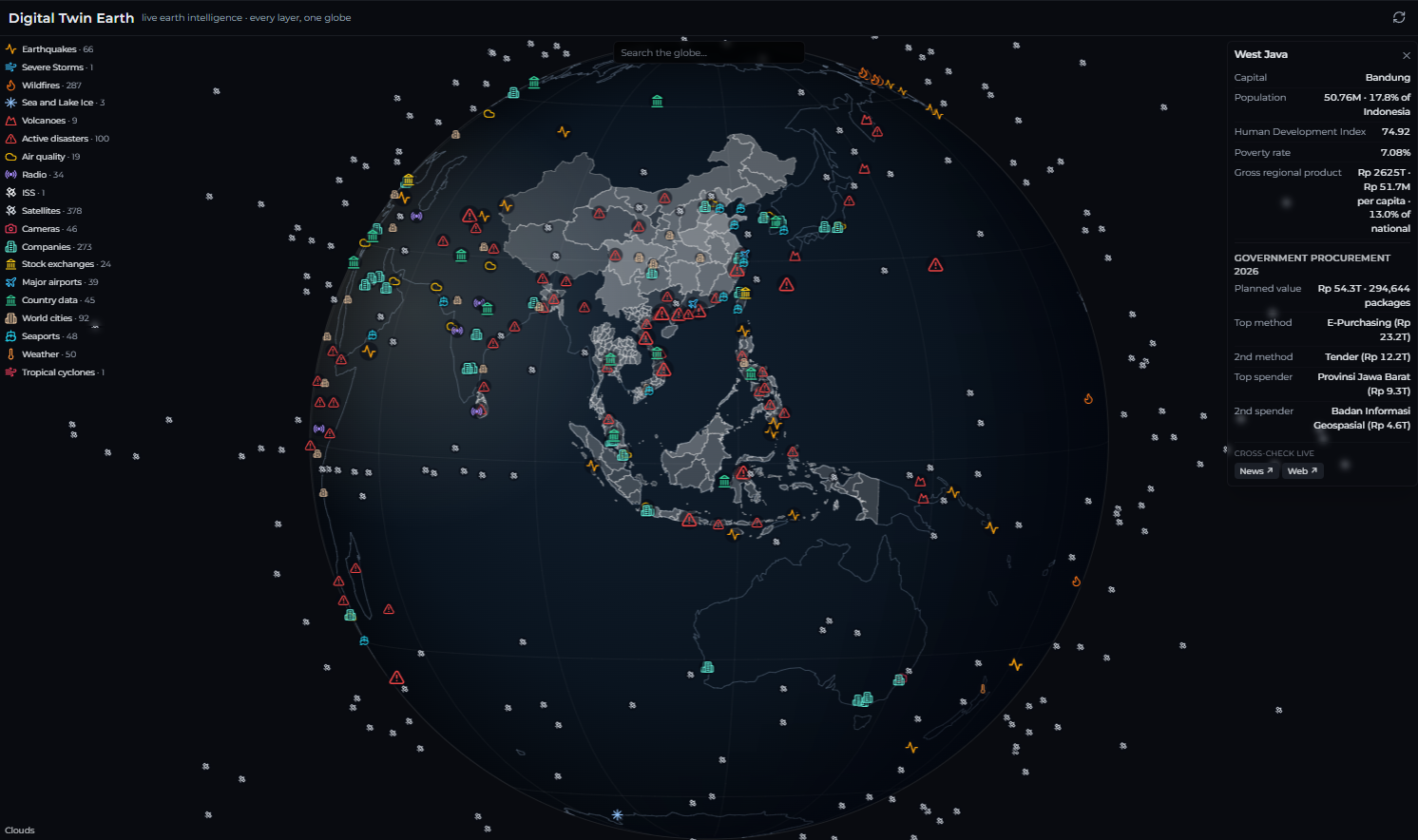Viewport: 1418px width, 840px height.
Task: Toggle the Radio layer icon
Action: tap(11, 175)
